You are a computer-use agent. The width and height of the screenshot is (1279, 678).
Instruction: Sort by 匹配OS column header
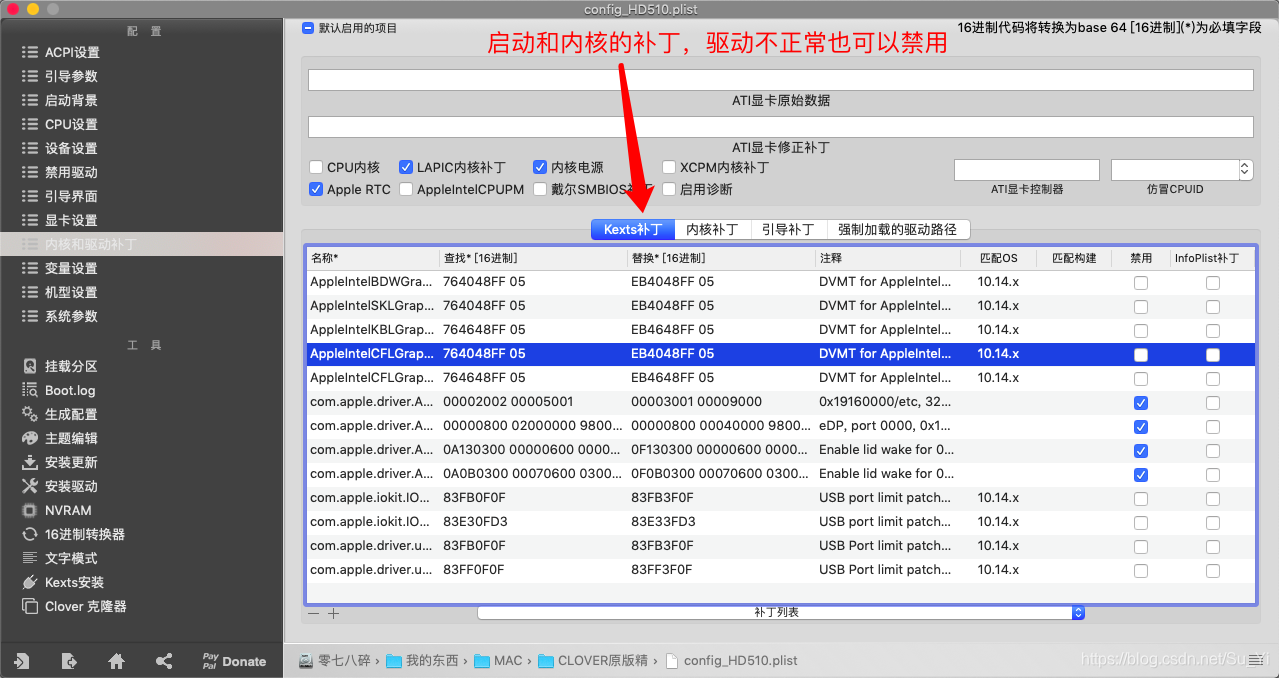coord(998,258)
